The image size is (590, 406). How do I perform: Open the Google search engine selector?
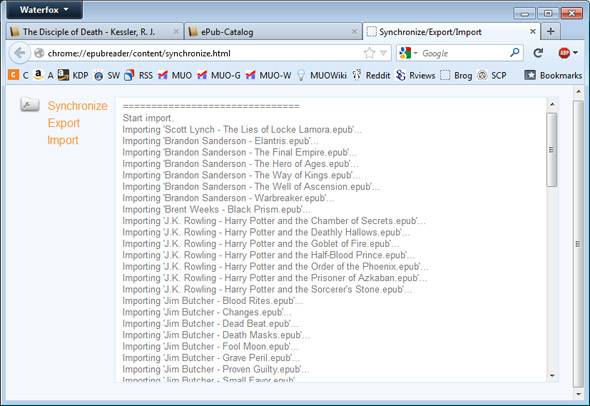coord(408,53)
